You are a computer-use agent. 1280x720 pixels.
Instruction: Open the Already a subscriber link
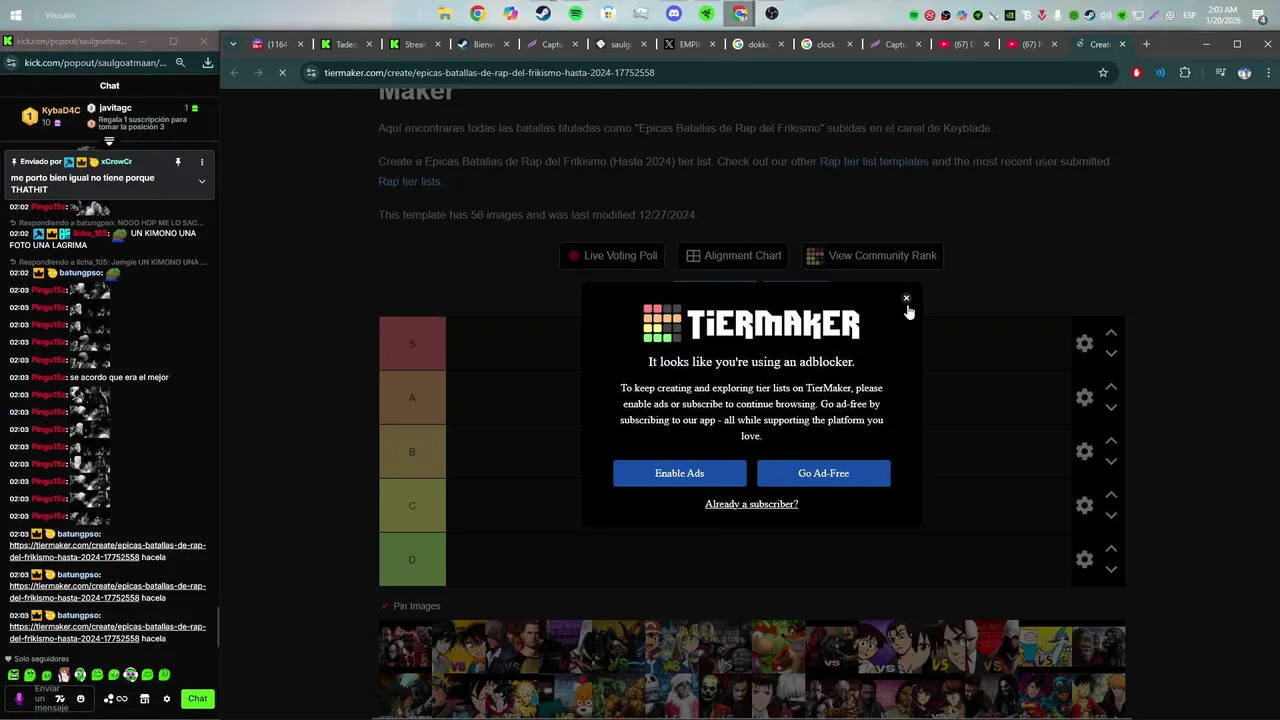point(751,504)
